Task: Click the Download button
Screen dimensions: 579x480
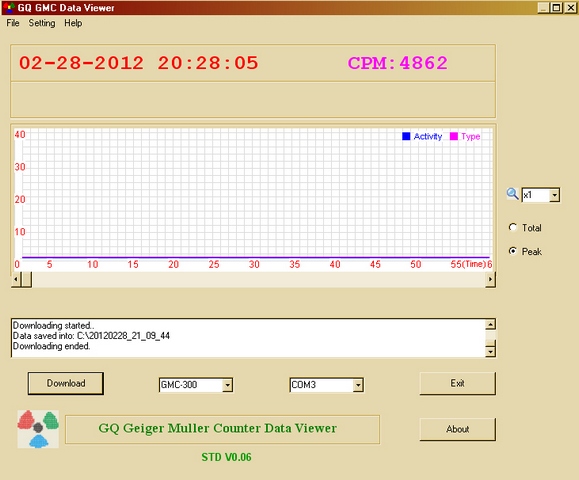Action: pos(66,383)
